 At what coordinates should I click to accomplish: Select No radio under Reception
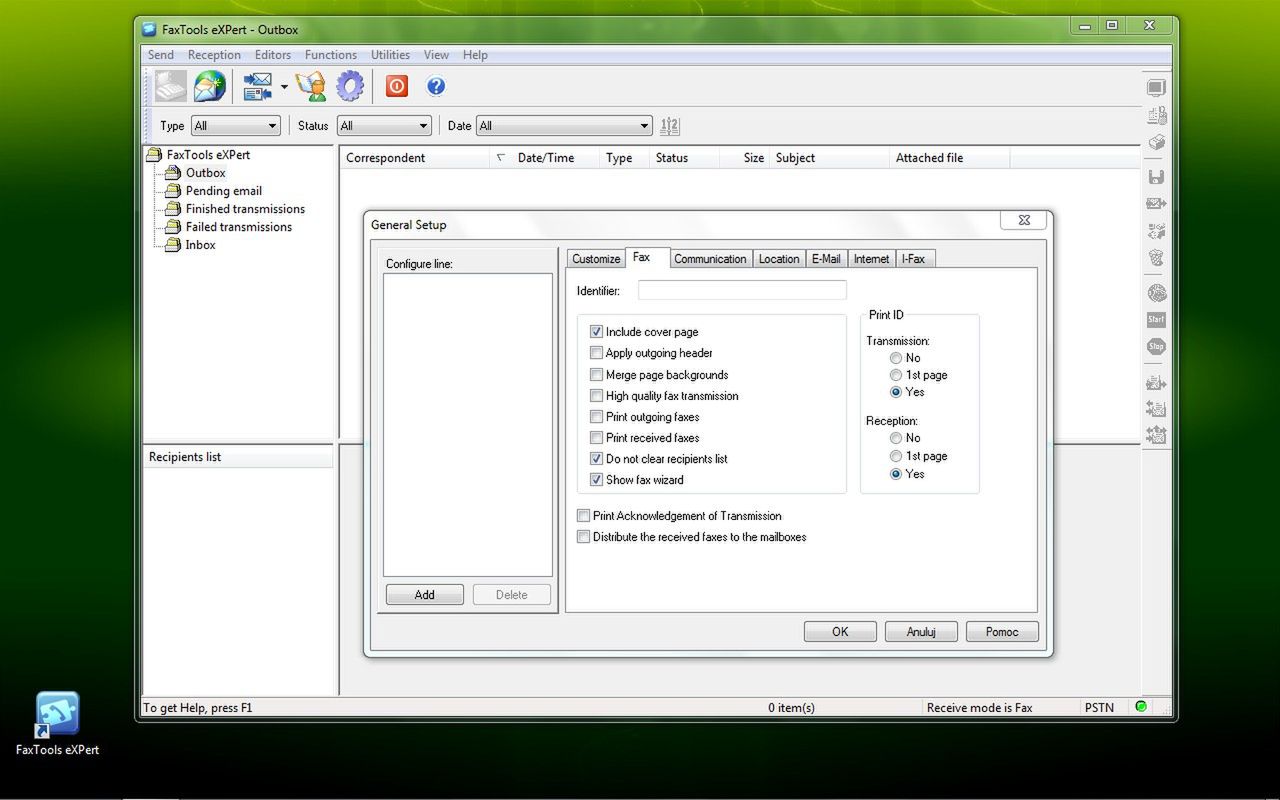[896, 438]
